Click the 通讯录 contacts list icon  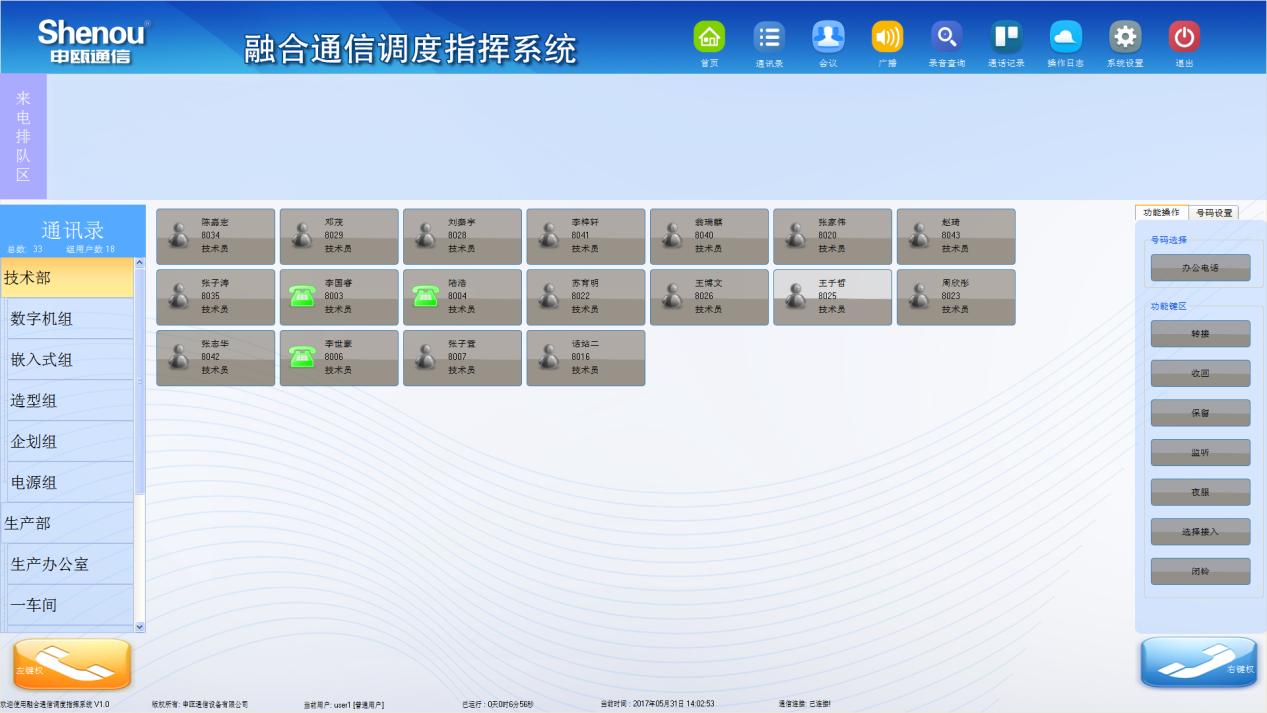pos(769,38)
